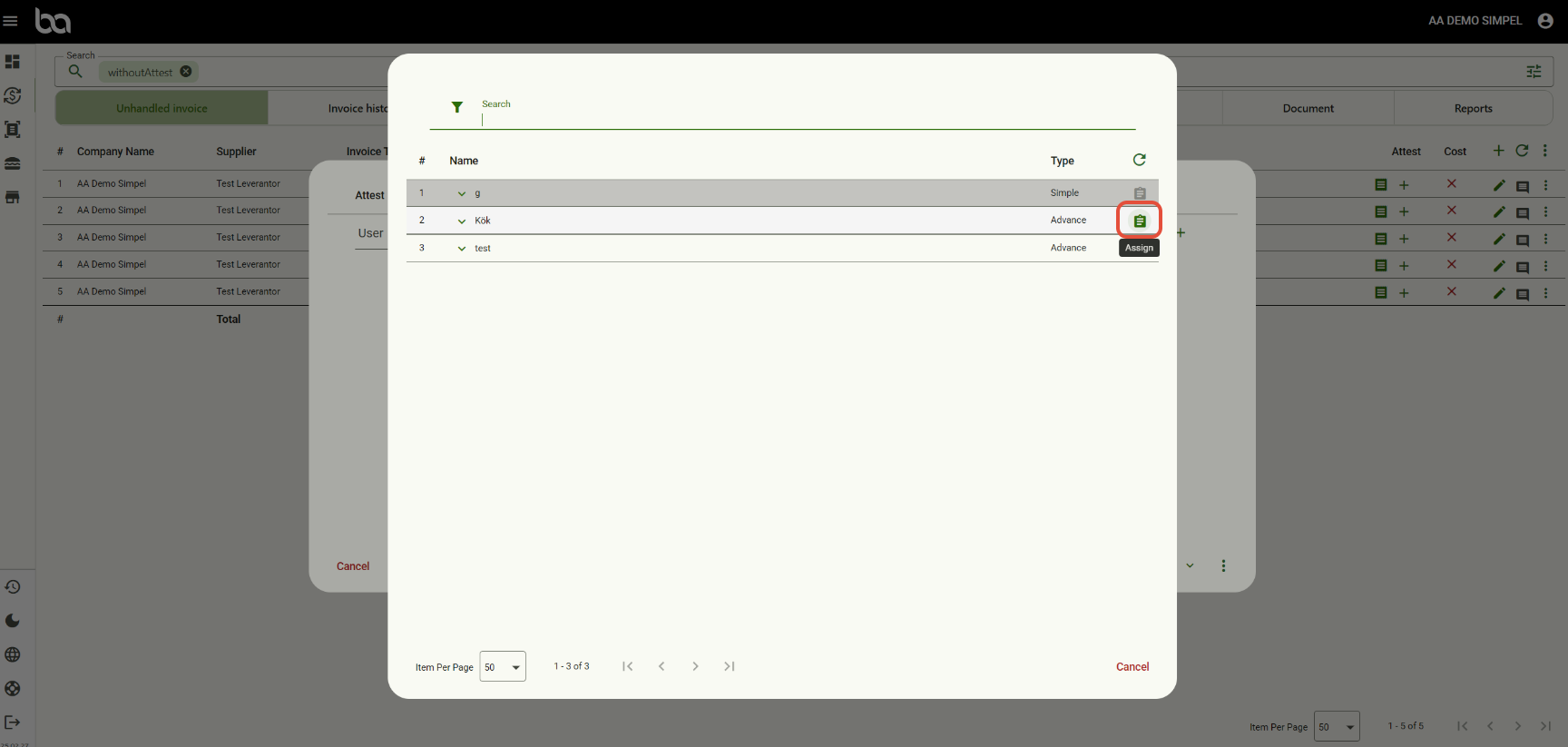Open attest list for invoice row 1
1568x747 pixels.
[1381, 184]
